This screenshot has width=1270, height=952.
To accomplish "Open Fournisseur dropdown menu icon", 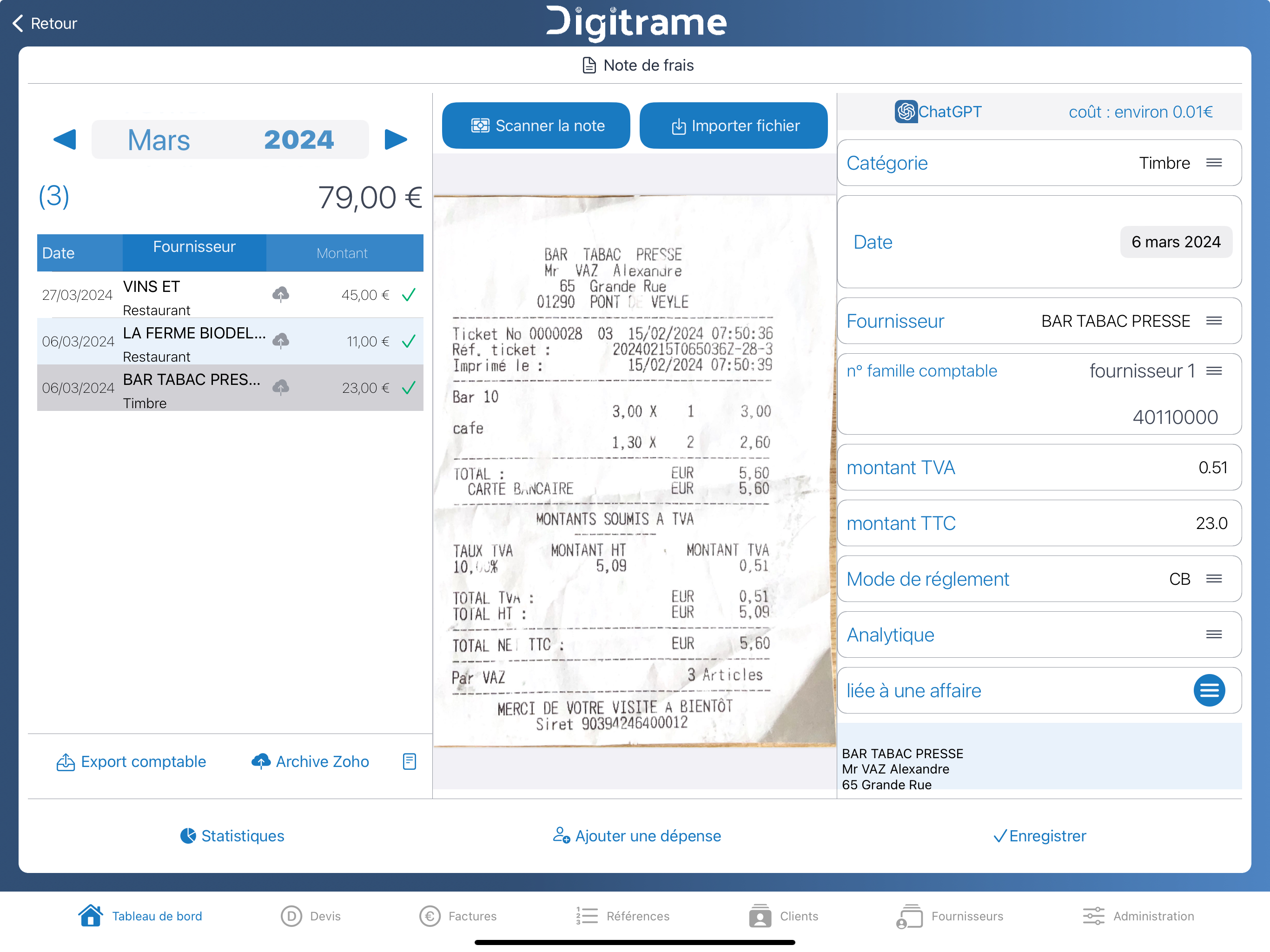I will pyautogui.click(x=1214, y=321).
